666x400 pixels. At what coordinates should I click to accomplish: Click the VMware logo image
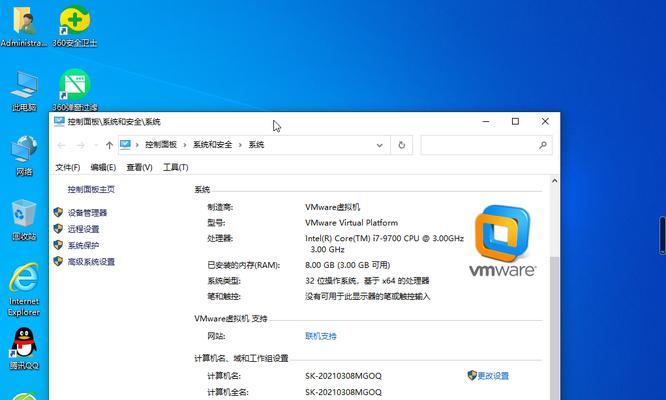[502, 241]
